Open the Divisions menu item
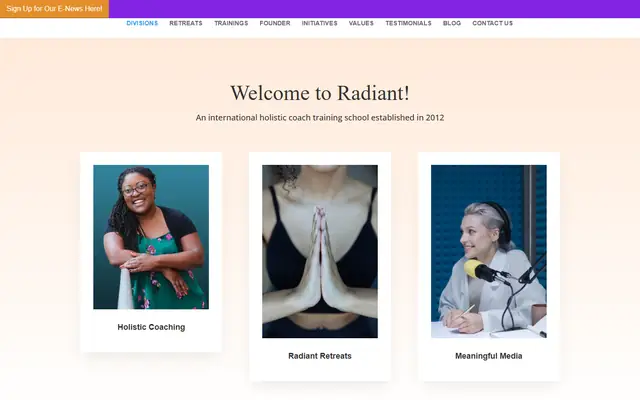Image resolution: width=640 pixels, height=400 pixels. click(x=142, y=23)
